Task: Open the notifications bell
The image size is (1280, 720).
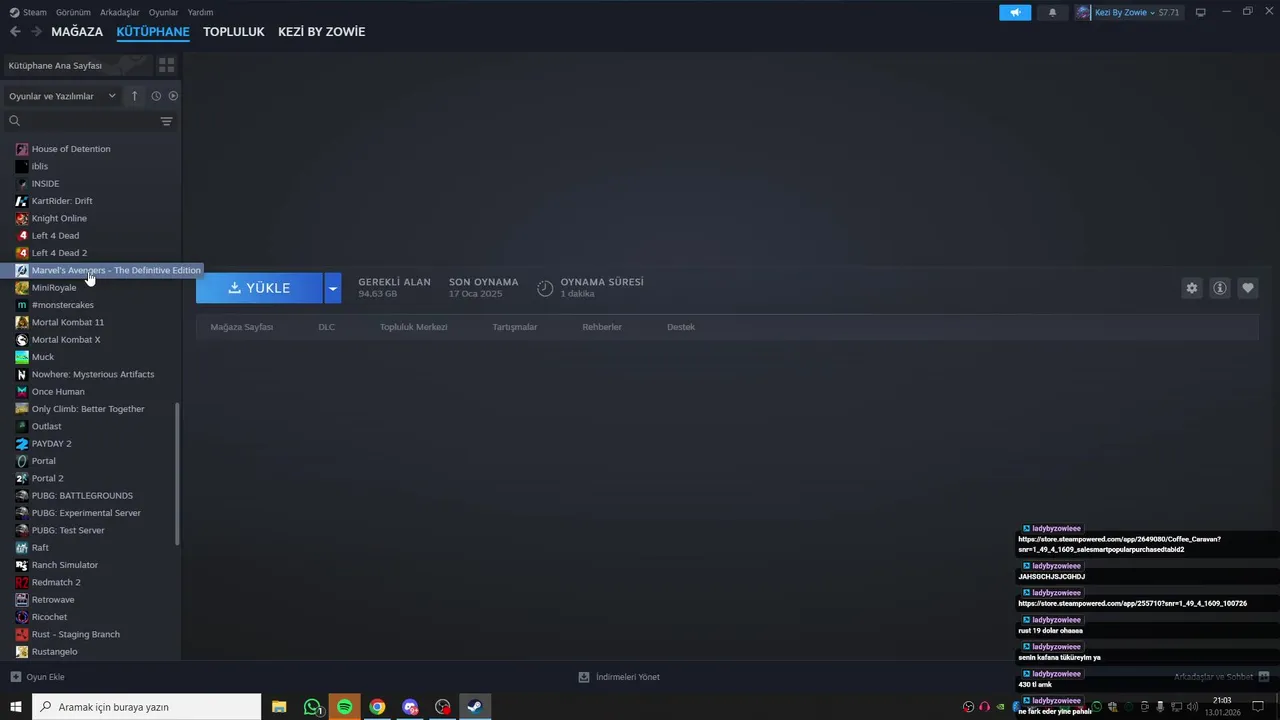Action: tap(1052, 12)
